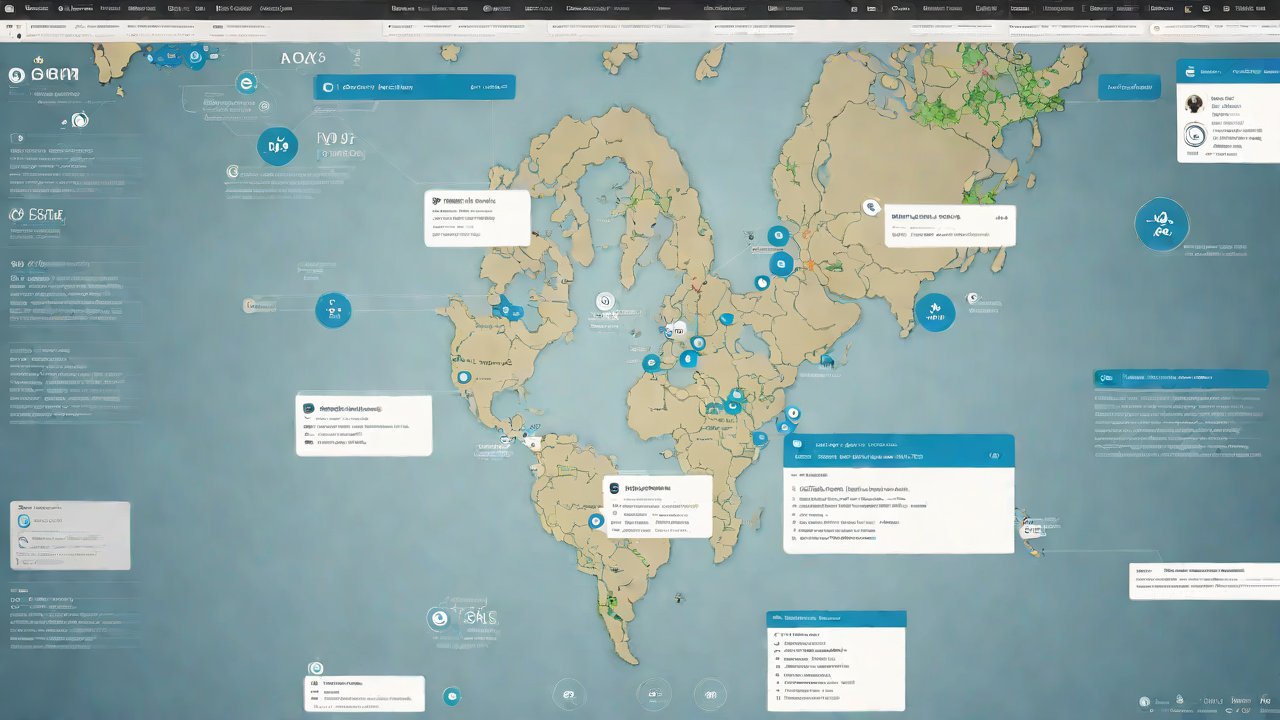1280x720 pixels.
Task: Click the label pill left of the left-ocean blue marker
Action: pyautogui.click(x=261, y=306)
